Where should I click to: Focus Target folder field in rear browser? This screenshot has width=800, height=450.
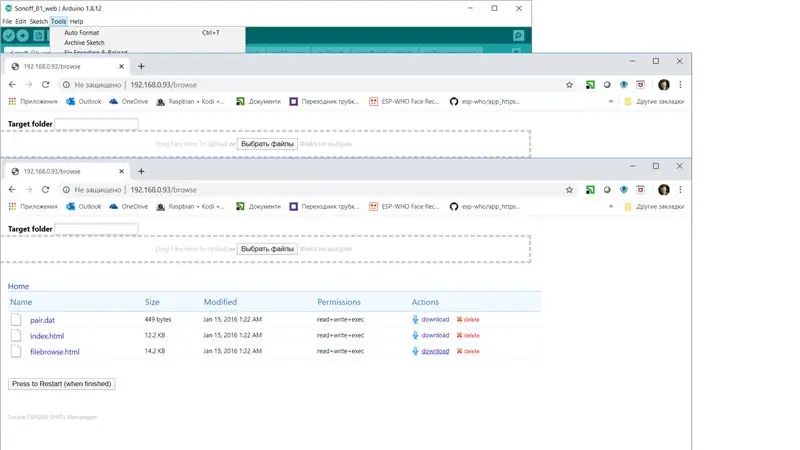point(96,124)
